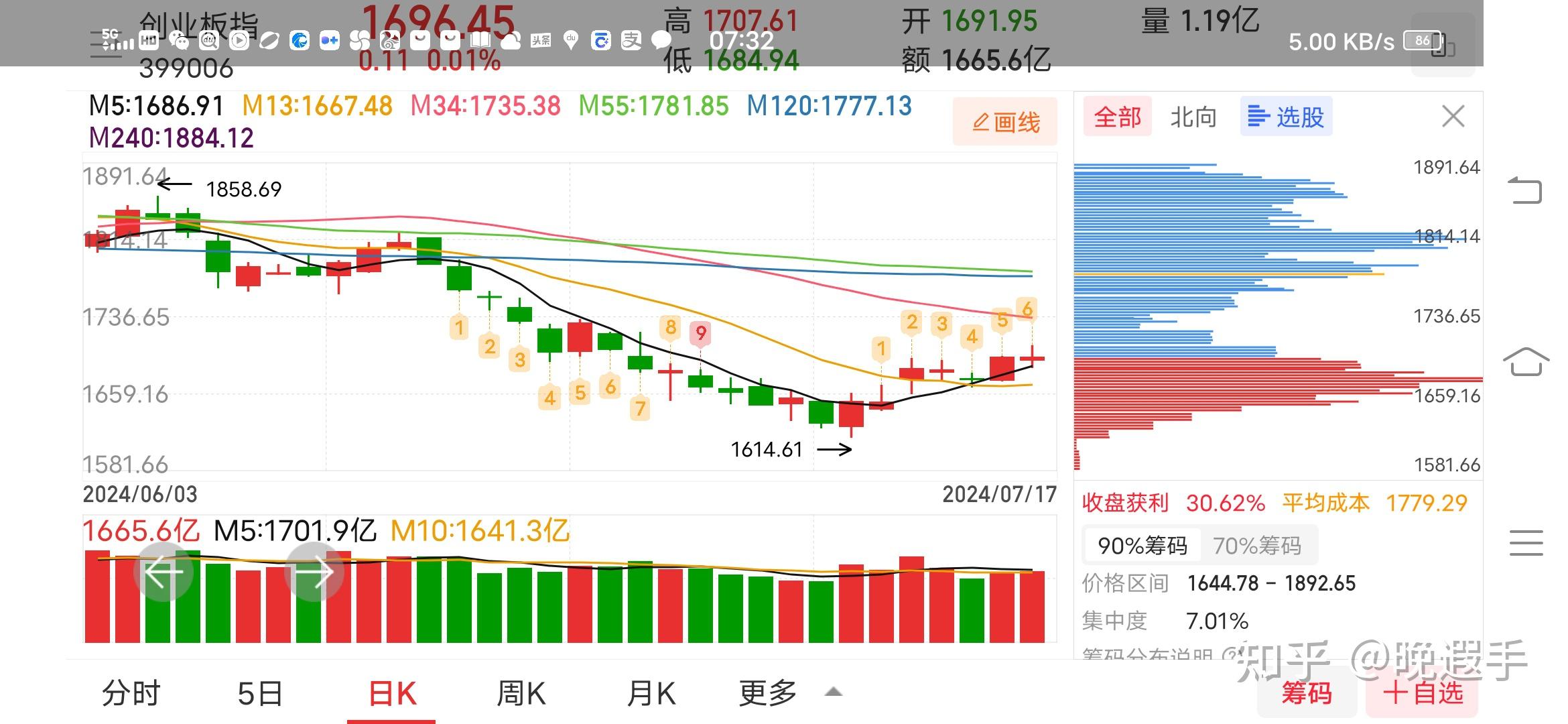
Task: Open the 画线 draw line tool
Action: [x=1005, y=122]
